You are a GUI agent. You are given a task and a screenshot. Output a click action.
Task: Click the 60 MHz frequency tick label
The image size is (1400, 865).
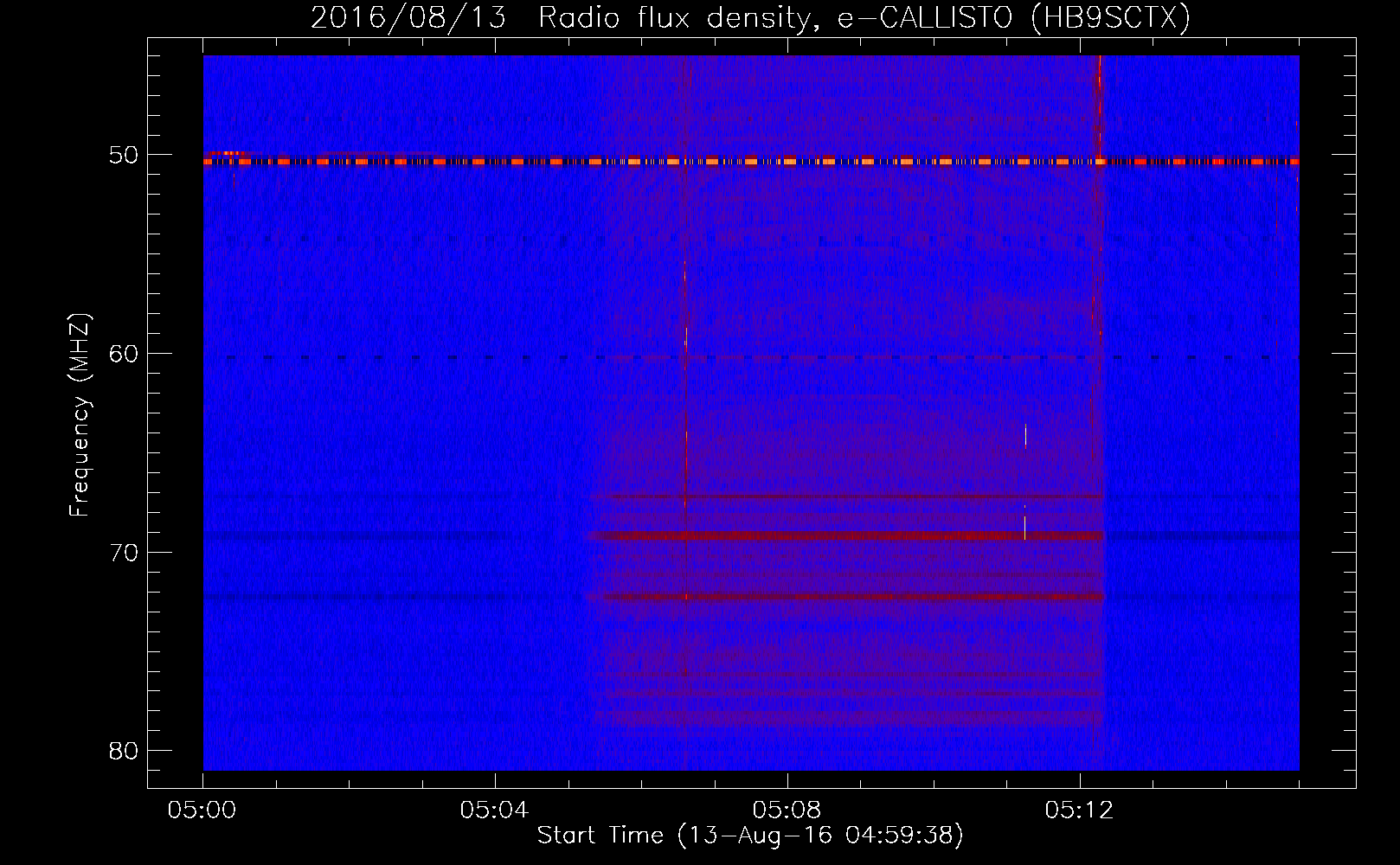pyautogui.click(x=124, y=354)
